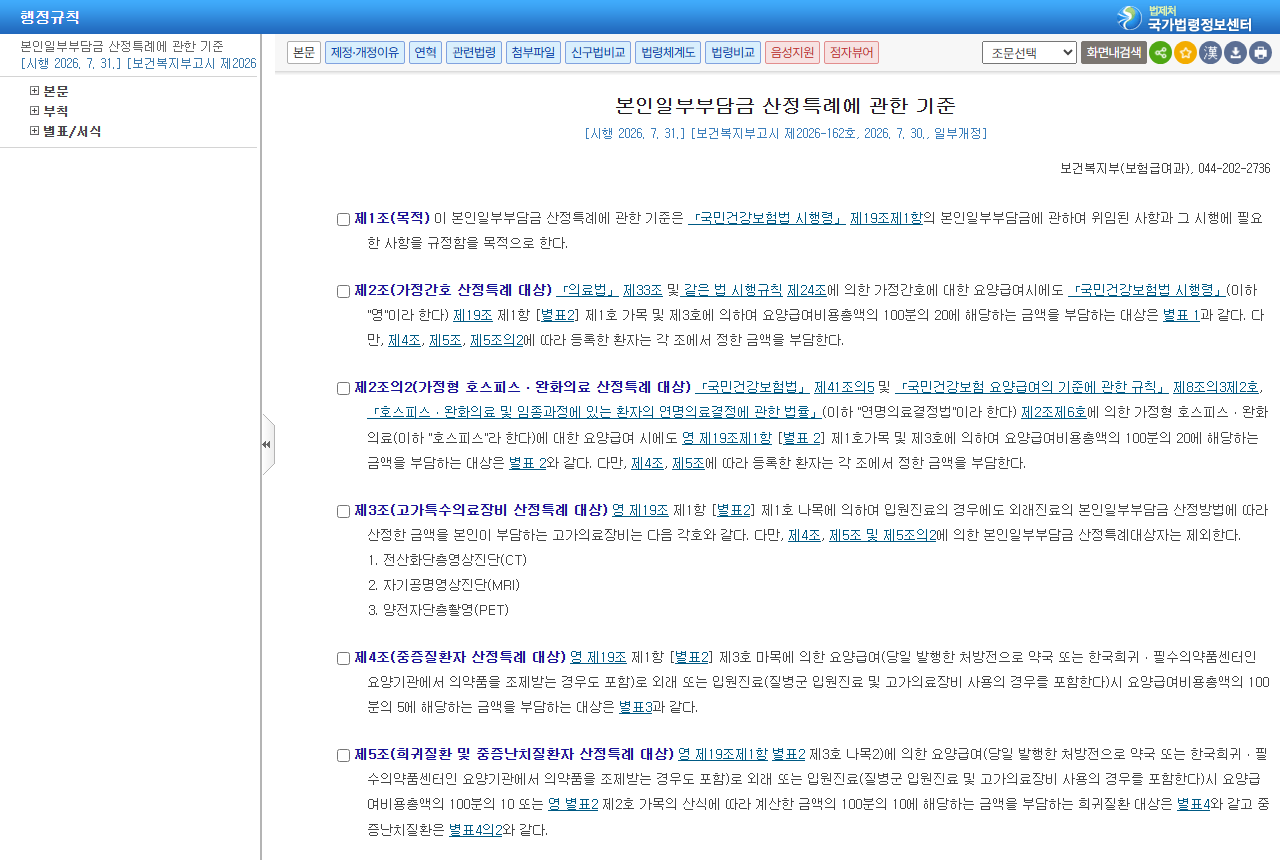The width and height of the screenshot is (1280, 860).
Task: Expand the 본문 tree node
Action: [35, 91]
